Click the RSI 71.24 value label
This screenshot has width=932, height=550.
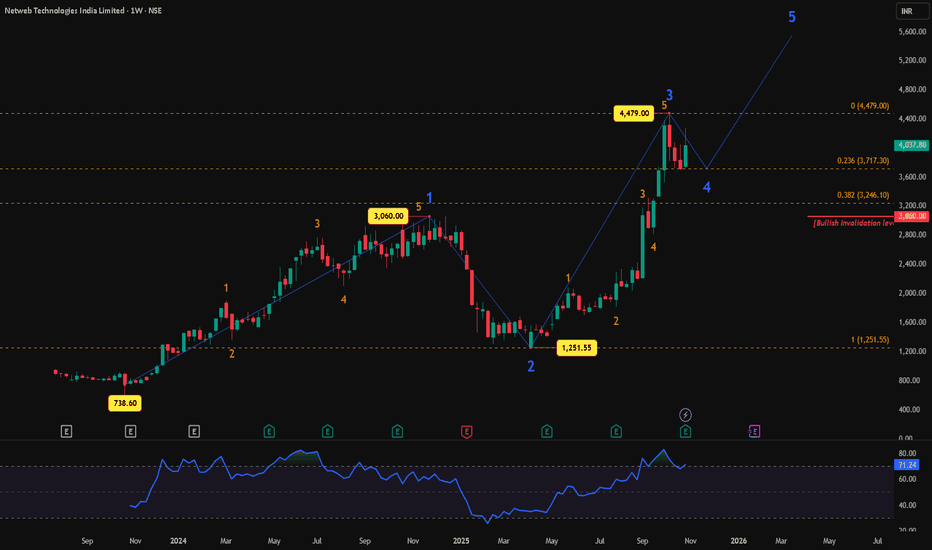tap(907, 465)
